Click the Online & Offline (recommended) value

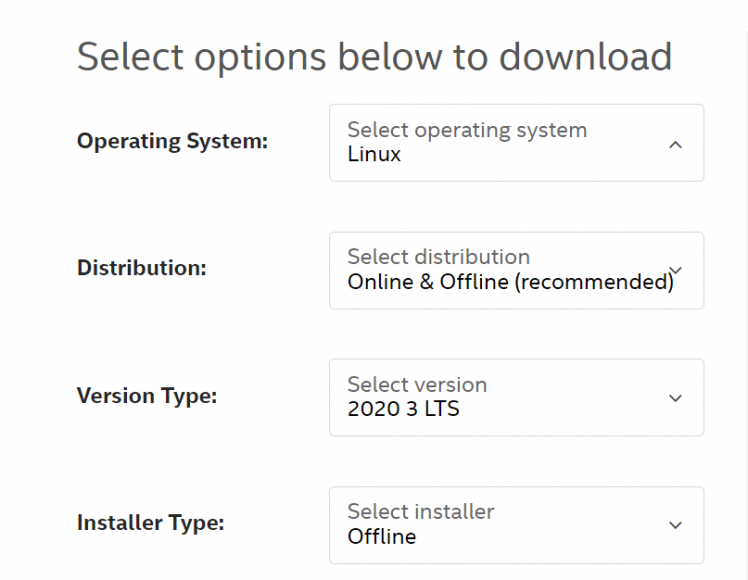(510, 282)
